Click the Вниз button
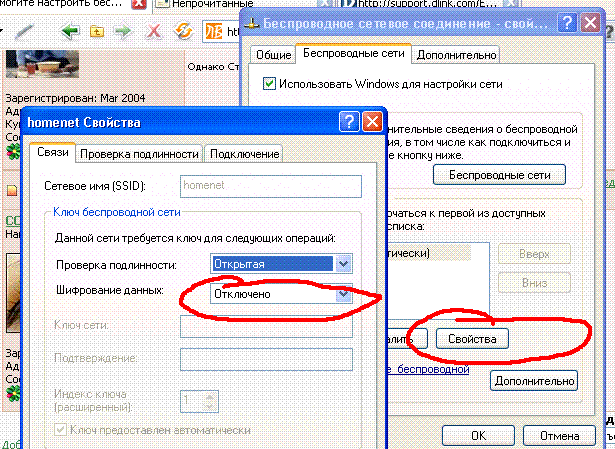 tap(534, 283)
